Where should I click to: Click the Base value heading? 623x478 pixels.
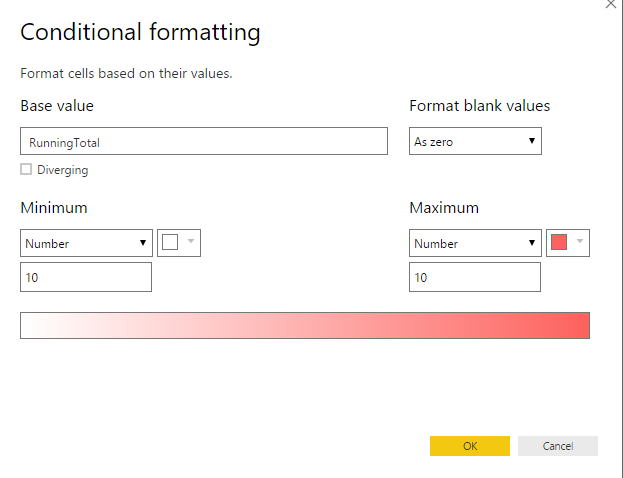pyautogui.click(x=57, y=106)
